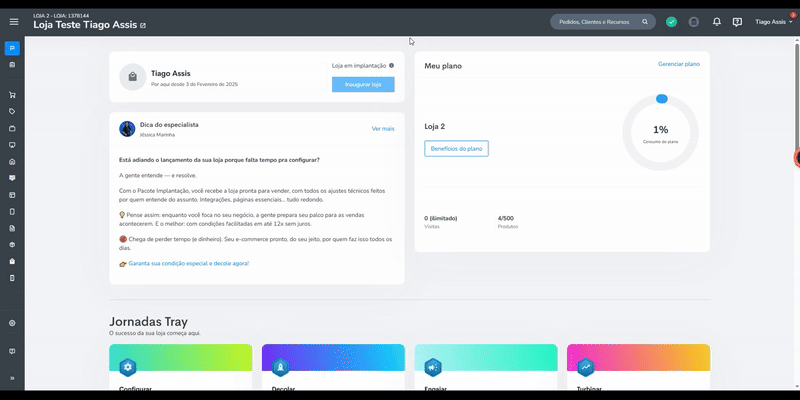The height and width of the screenshot is (400, 800).
Task: Click the Meu plano heading
Action: click(x=443, y=66)
